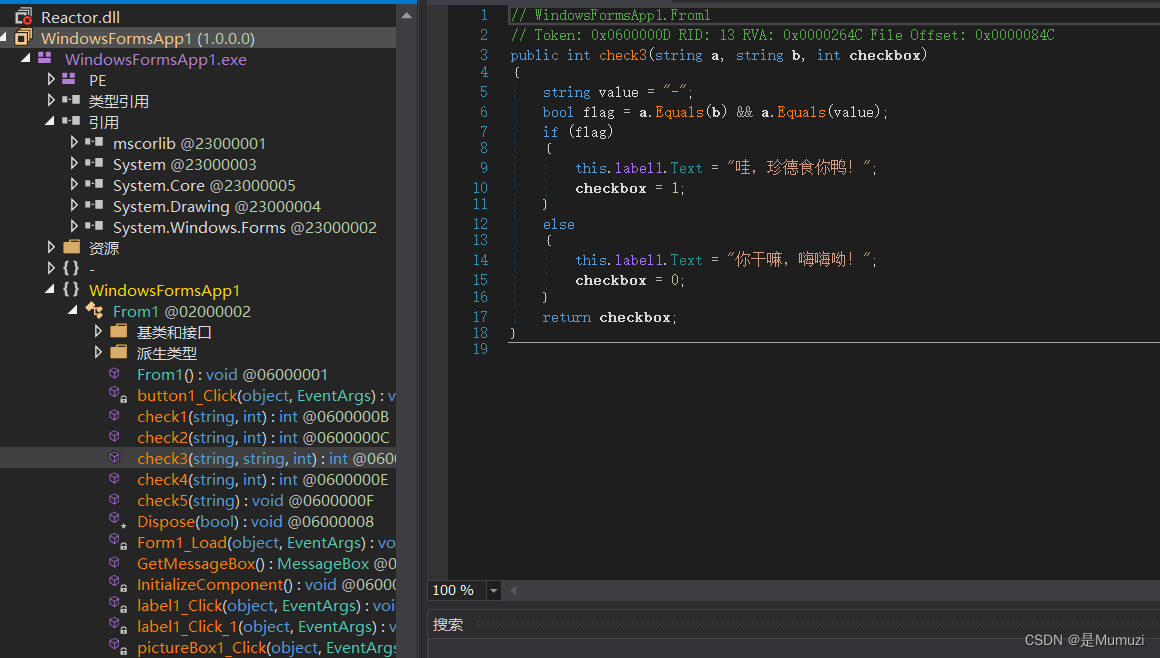Open check2(string, int) method
Viewport: 1160px width, 658px height.
click(x=263, y=437)
